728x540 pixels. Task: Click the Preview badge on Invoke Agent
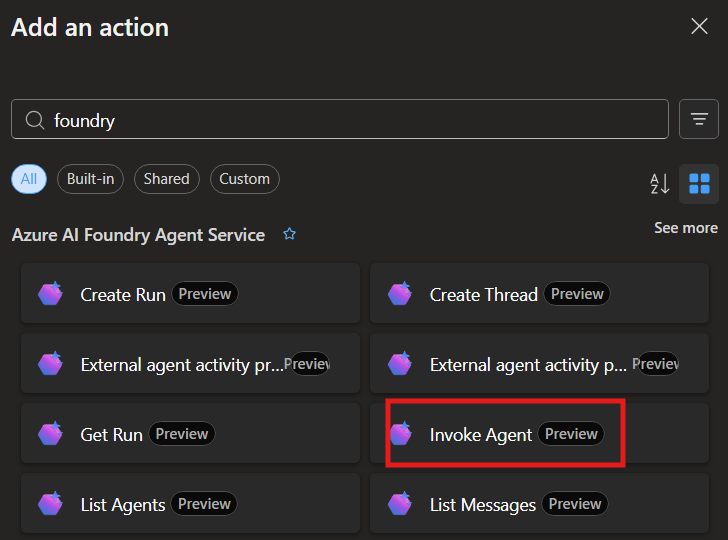pos(571,434)
